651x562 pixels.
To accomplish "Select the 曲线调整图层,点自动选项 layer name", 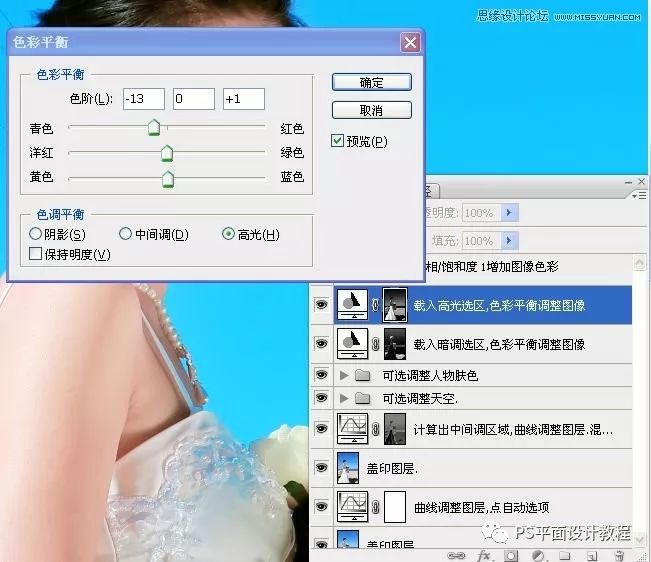I will 482,507.
